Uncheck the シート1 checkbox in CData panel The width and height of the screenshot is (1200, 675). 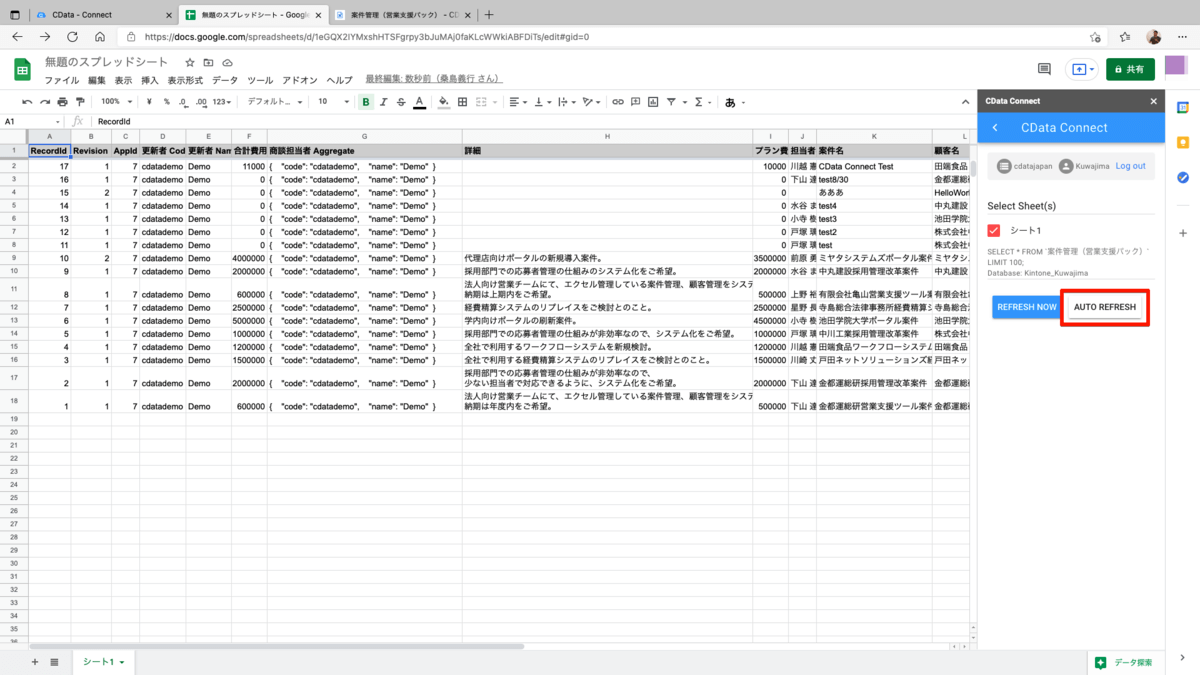click(994, 230)
